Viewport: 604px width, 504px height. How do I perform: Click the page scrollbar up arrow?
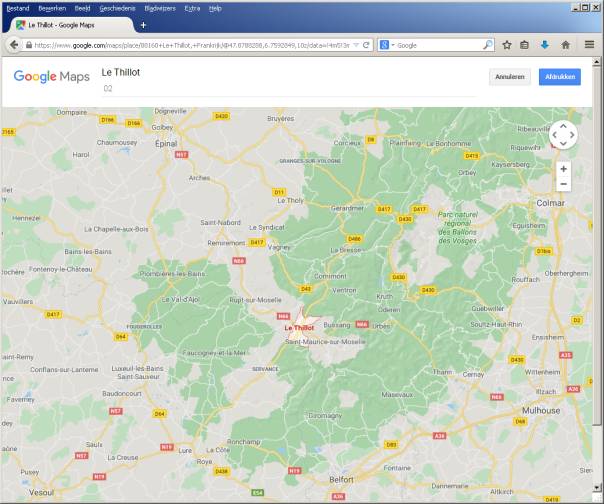pos(597,62)
